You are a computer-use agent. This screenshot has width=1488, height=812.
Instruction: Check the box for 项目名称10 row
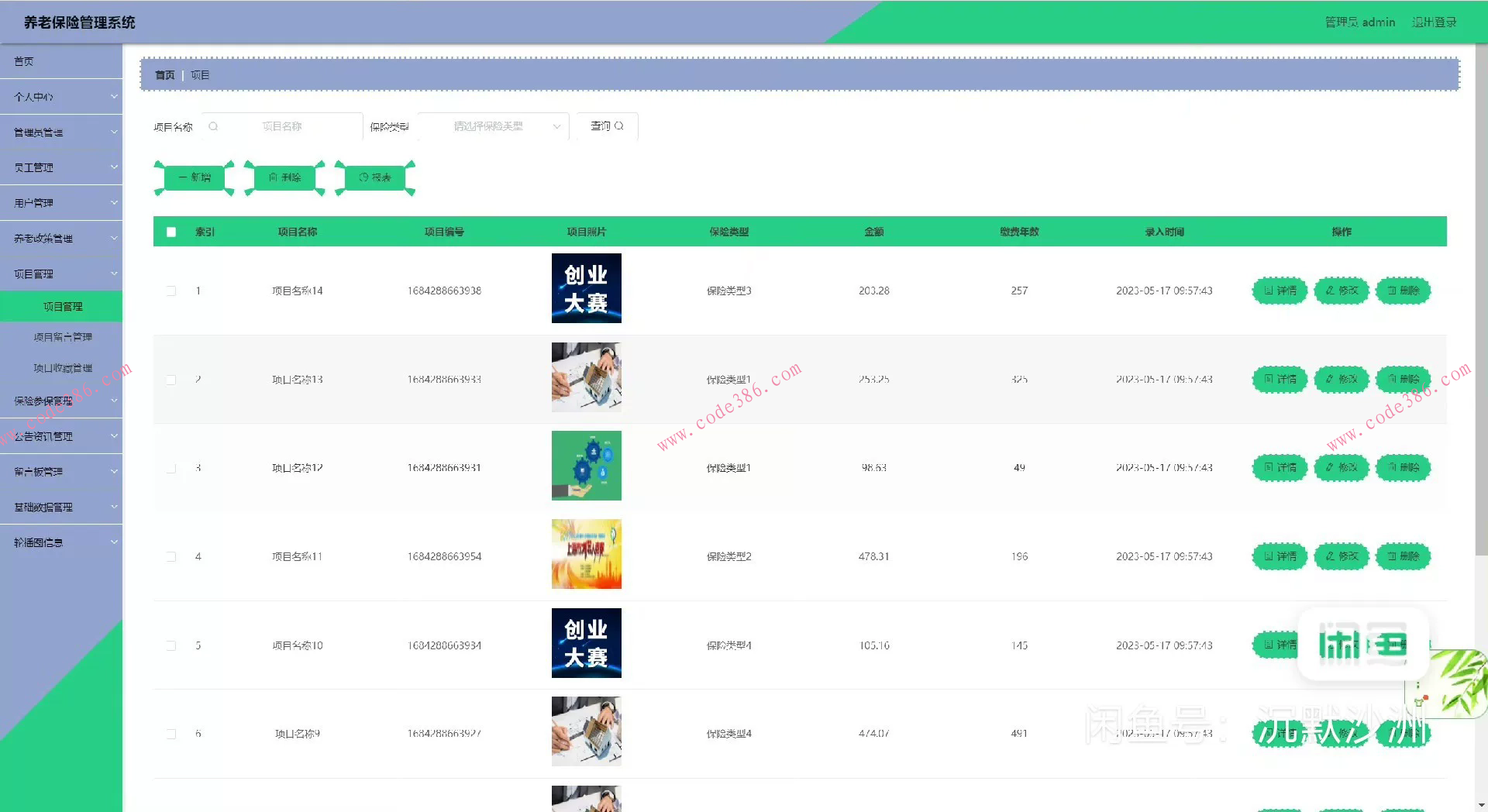coord(171,645)
